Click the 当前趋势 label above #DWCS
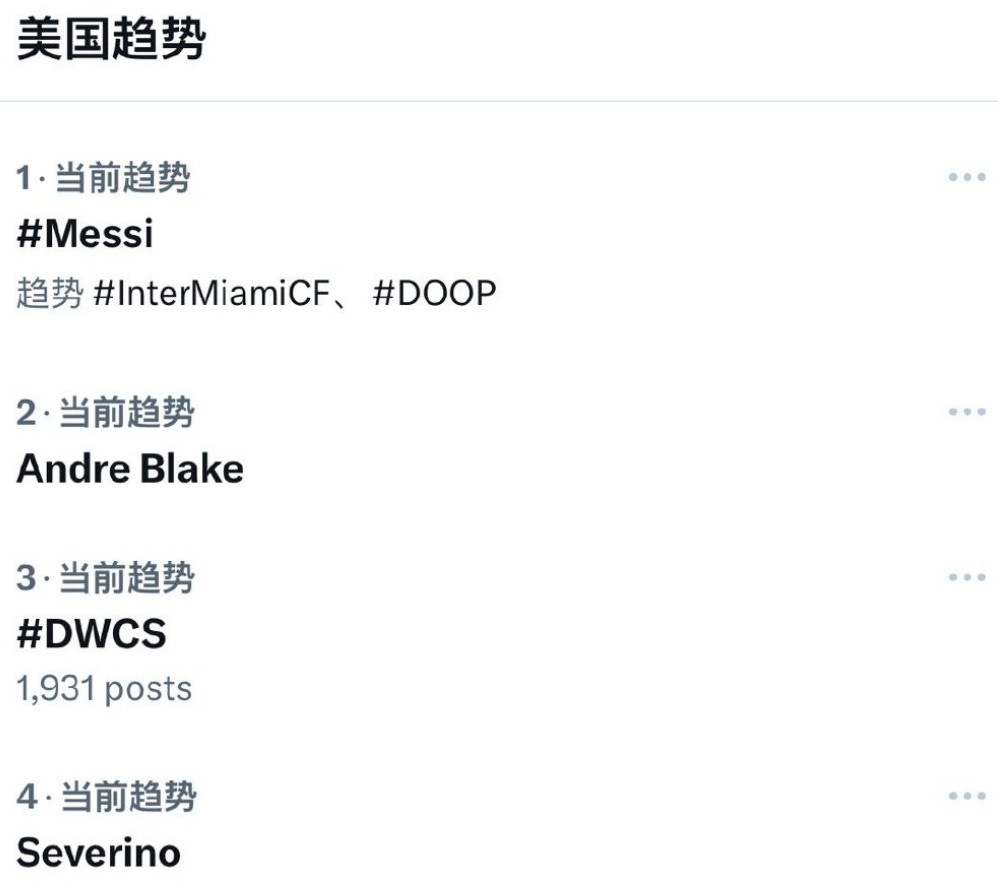Image resolution: width=998 pixels, height=884 pixels. pyautogui.click(x=126, y=578)
